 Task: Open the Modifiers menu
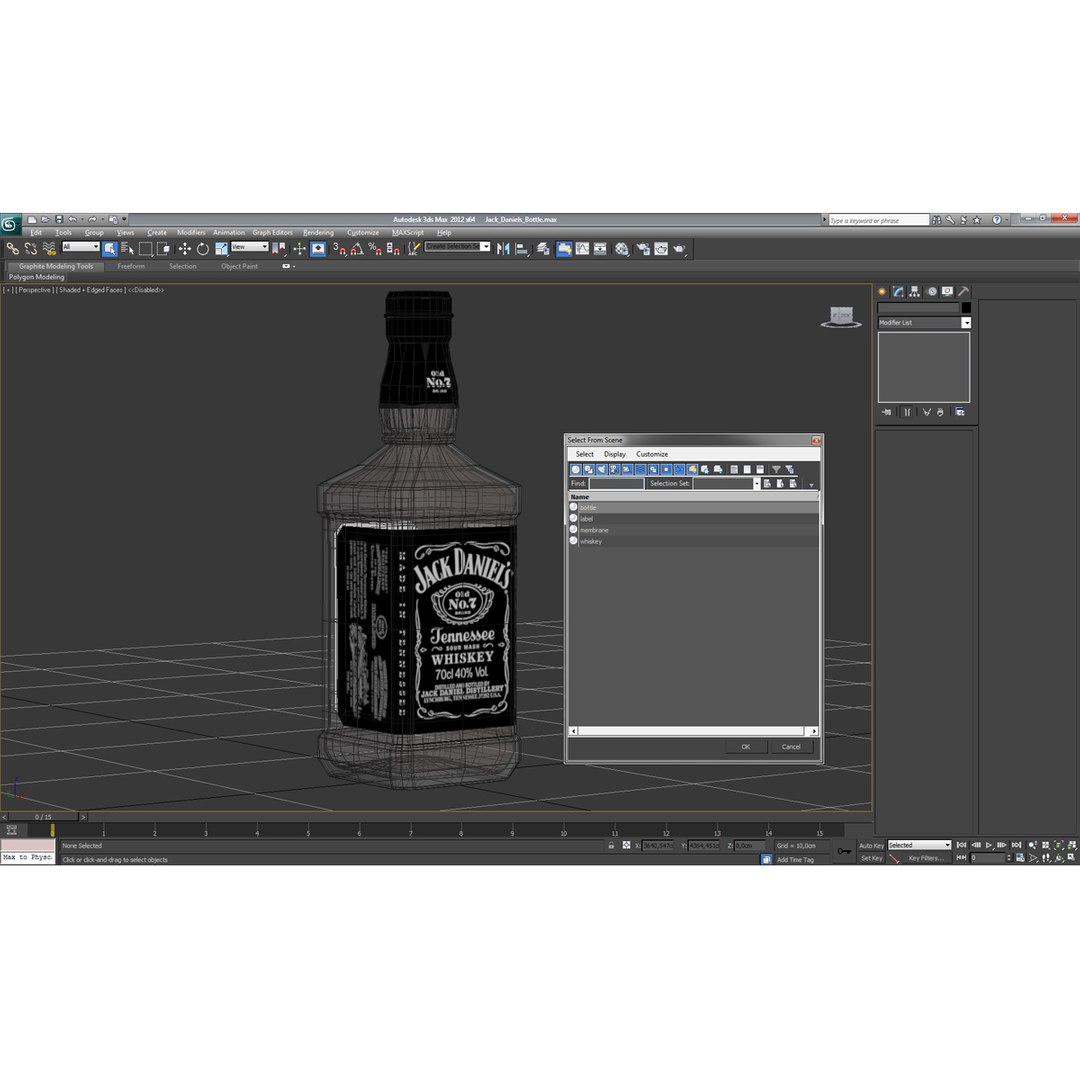tap(191, 233)
